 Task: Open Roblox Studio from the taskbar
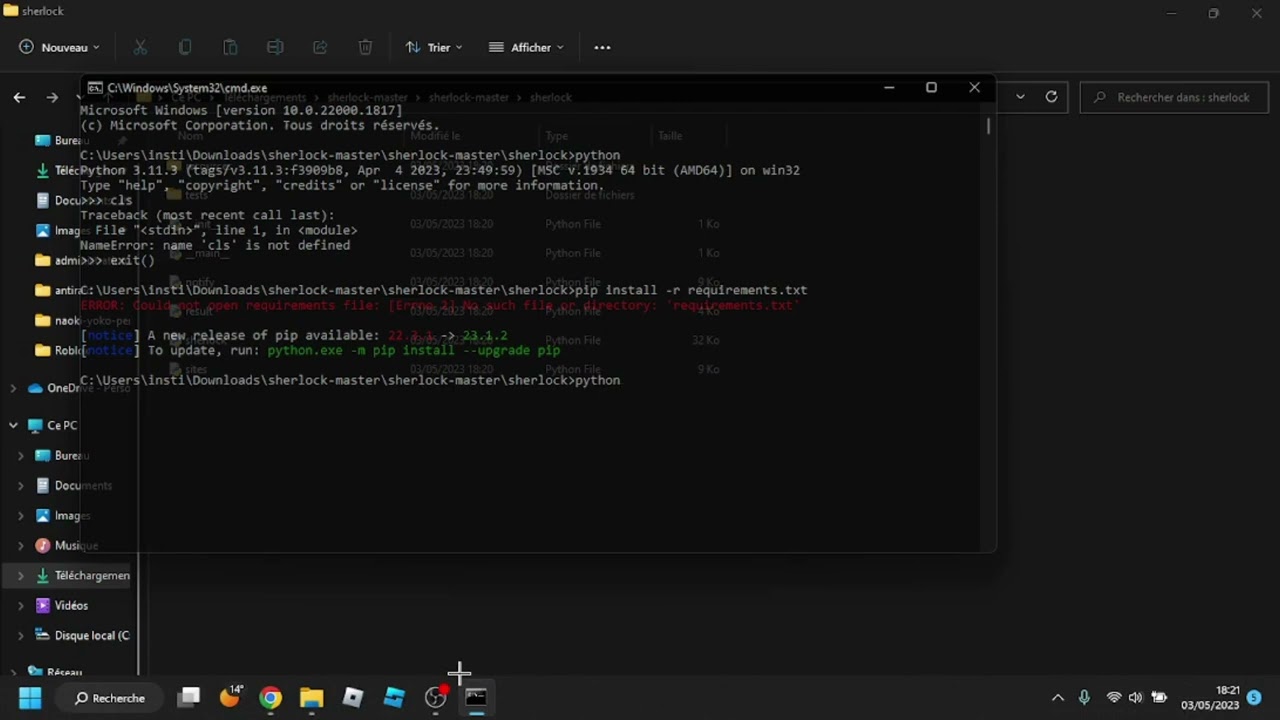[394, 698]
